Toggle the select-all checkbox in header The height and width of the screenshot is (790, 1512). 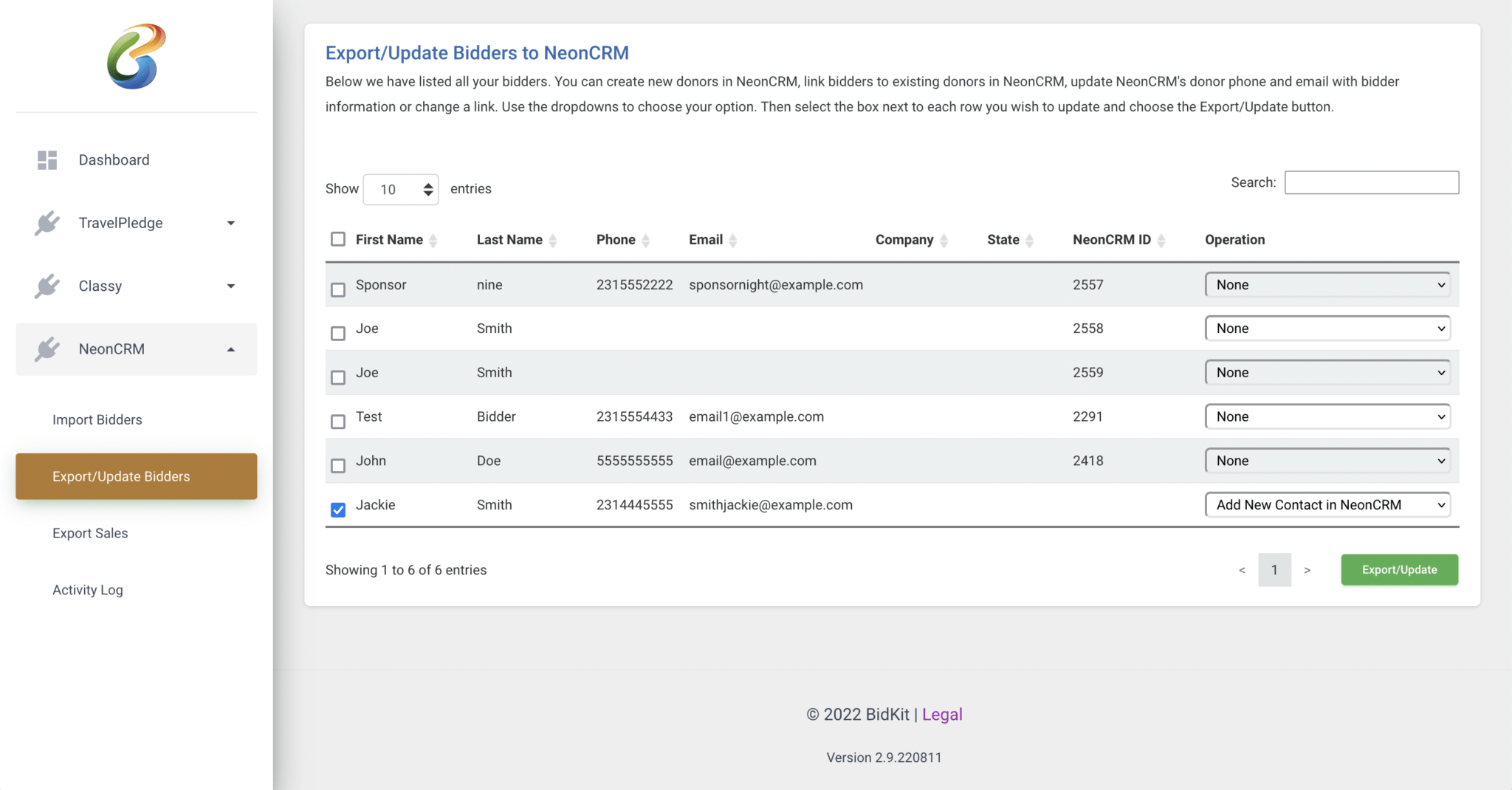[x=338, y=239]
